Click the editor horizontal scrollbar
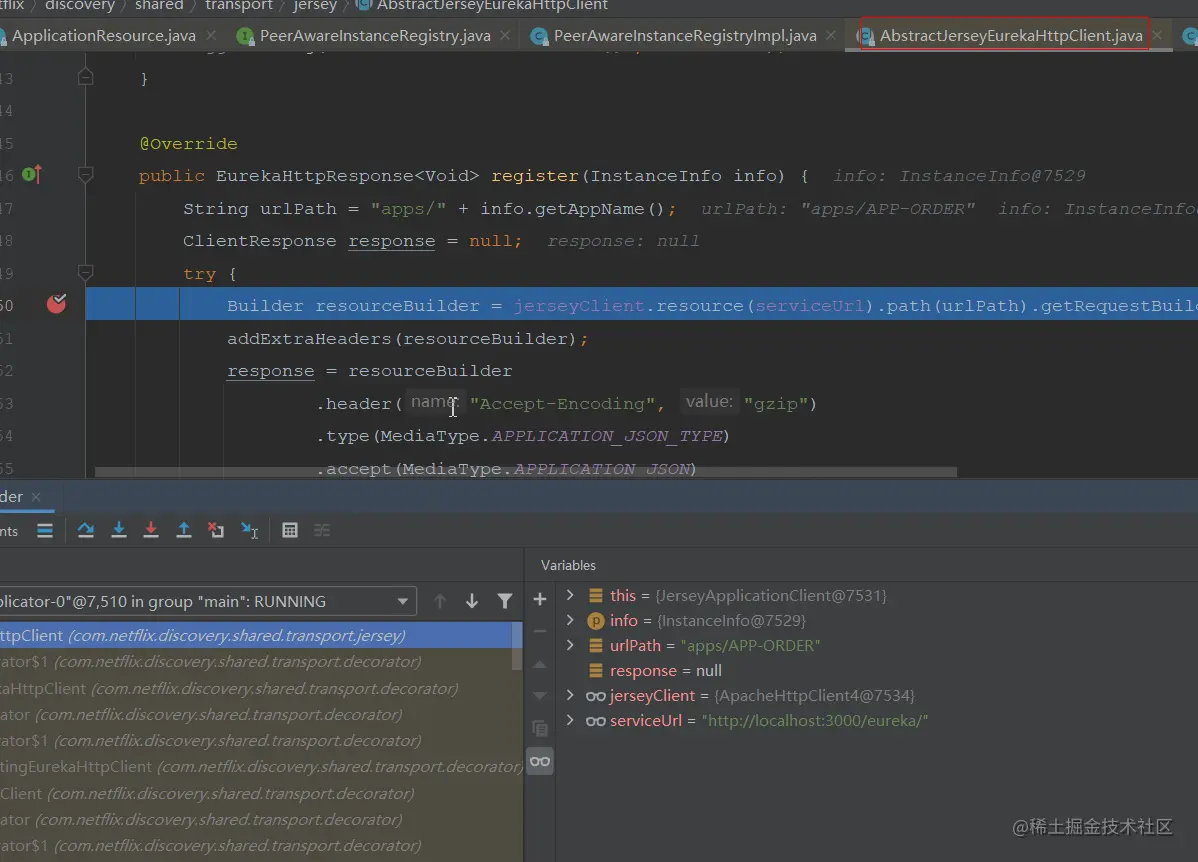Image resolution: width=1198 pixels, height=862 pixels. pos(526,472)
